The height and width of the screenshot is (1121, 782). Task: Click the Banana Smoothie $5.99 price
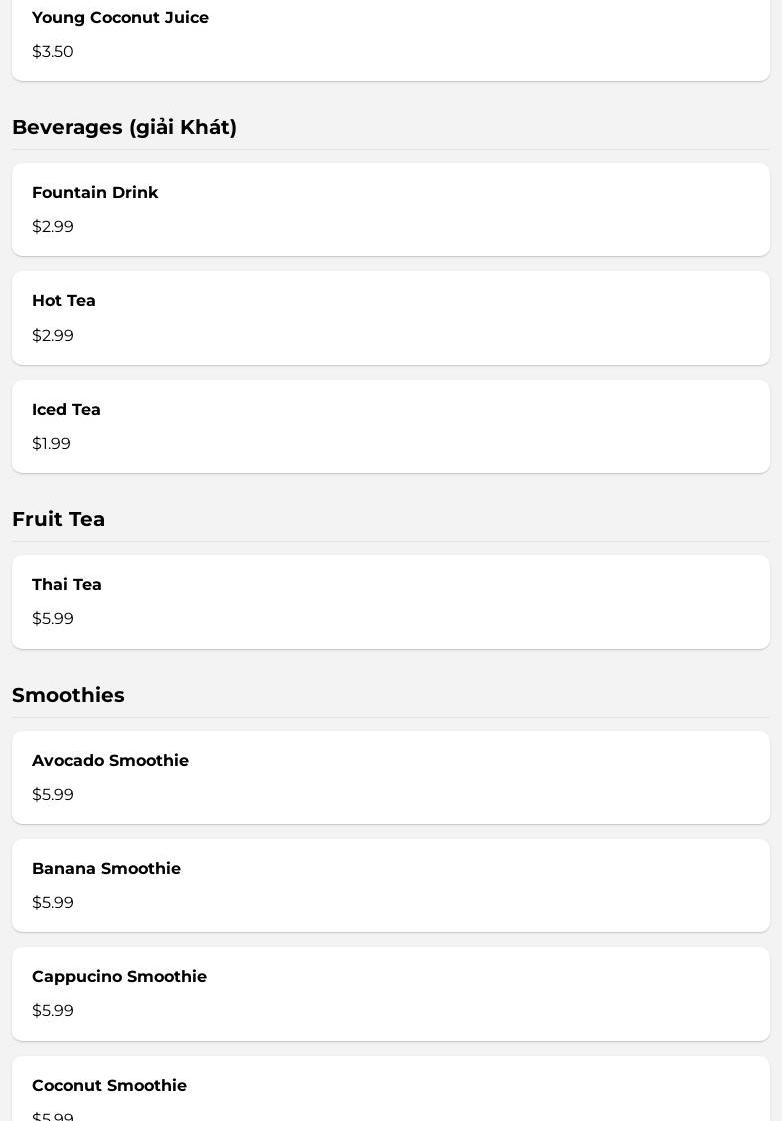[53, 902]
